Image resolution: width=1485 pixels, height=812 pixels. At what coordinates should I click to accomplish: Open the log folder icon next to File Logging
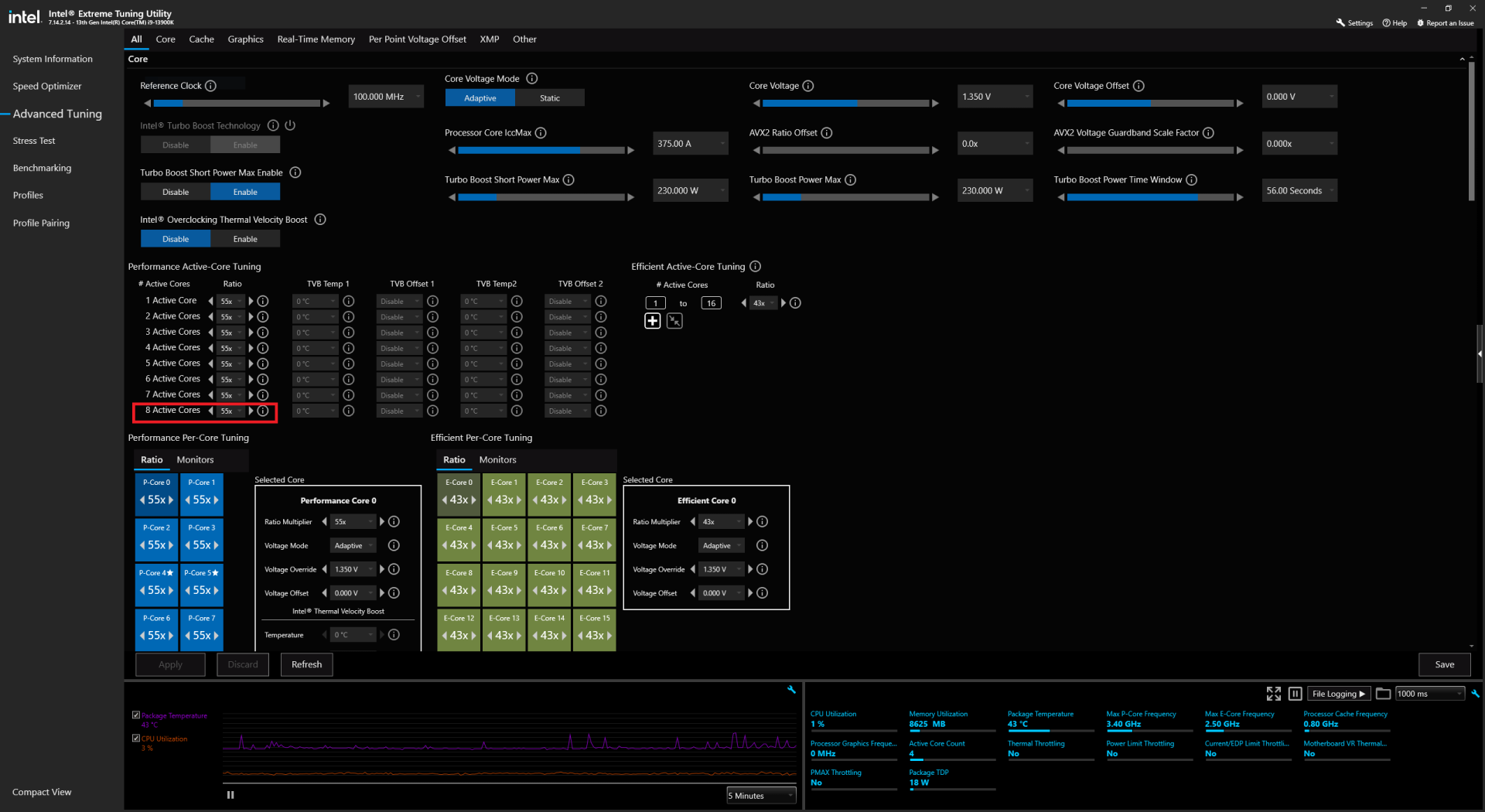click(1383, 694)
